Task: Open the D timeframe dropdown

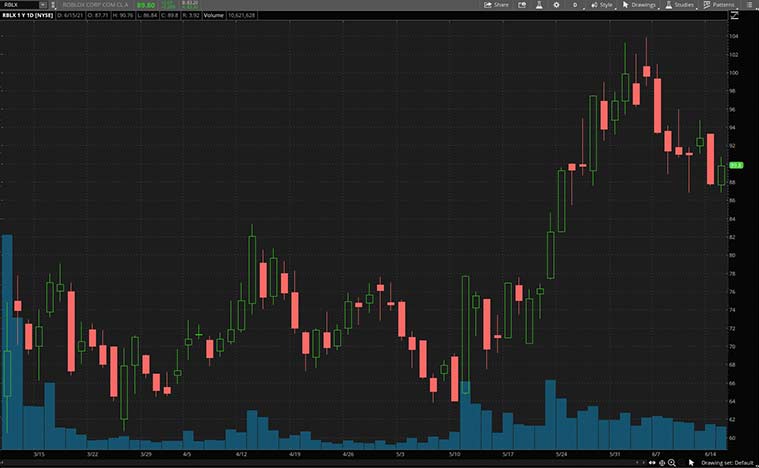Action: point(575,5)
